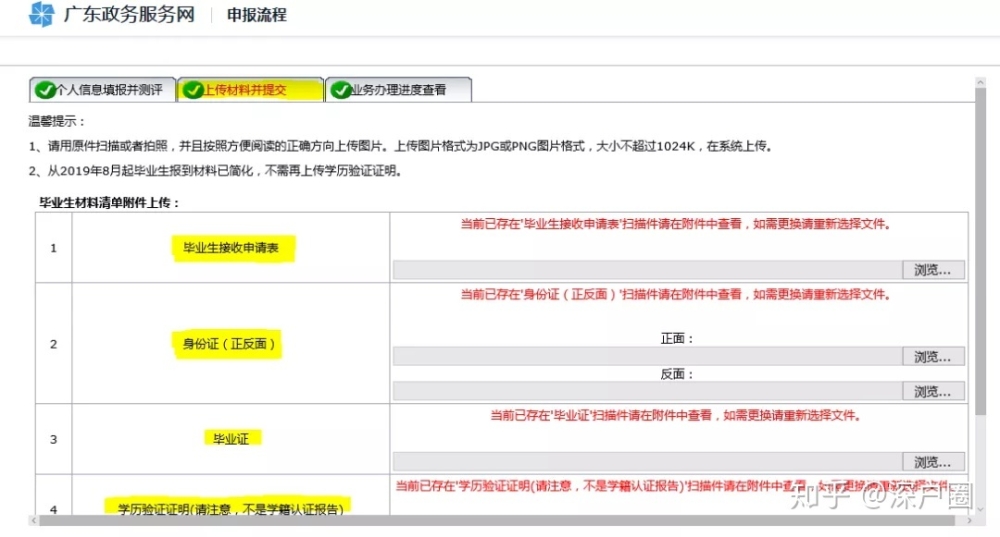Click the 广东政务服务网 logo icon
The width and height of the screenshot is (1000, 537).
click(41, 14)
